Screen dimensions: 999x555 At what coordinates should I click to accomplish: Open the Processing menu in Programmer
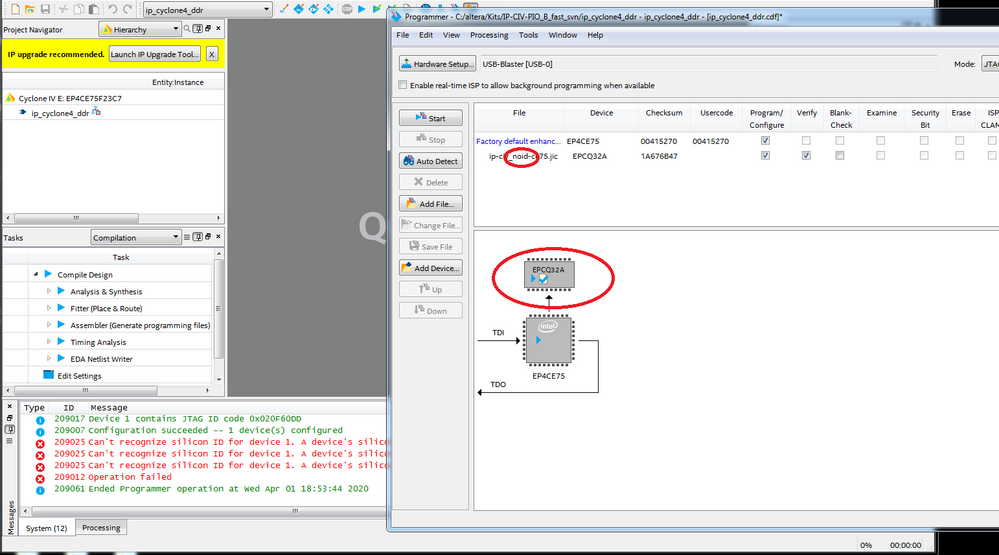pyautogui.click(x=489, y=35)
